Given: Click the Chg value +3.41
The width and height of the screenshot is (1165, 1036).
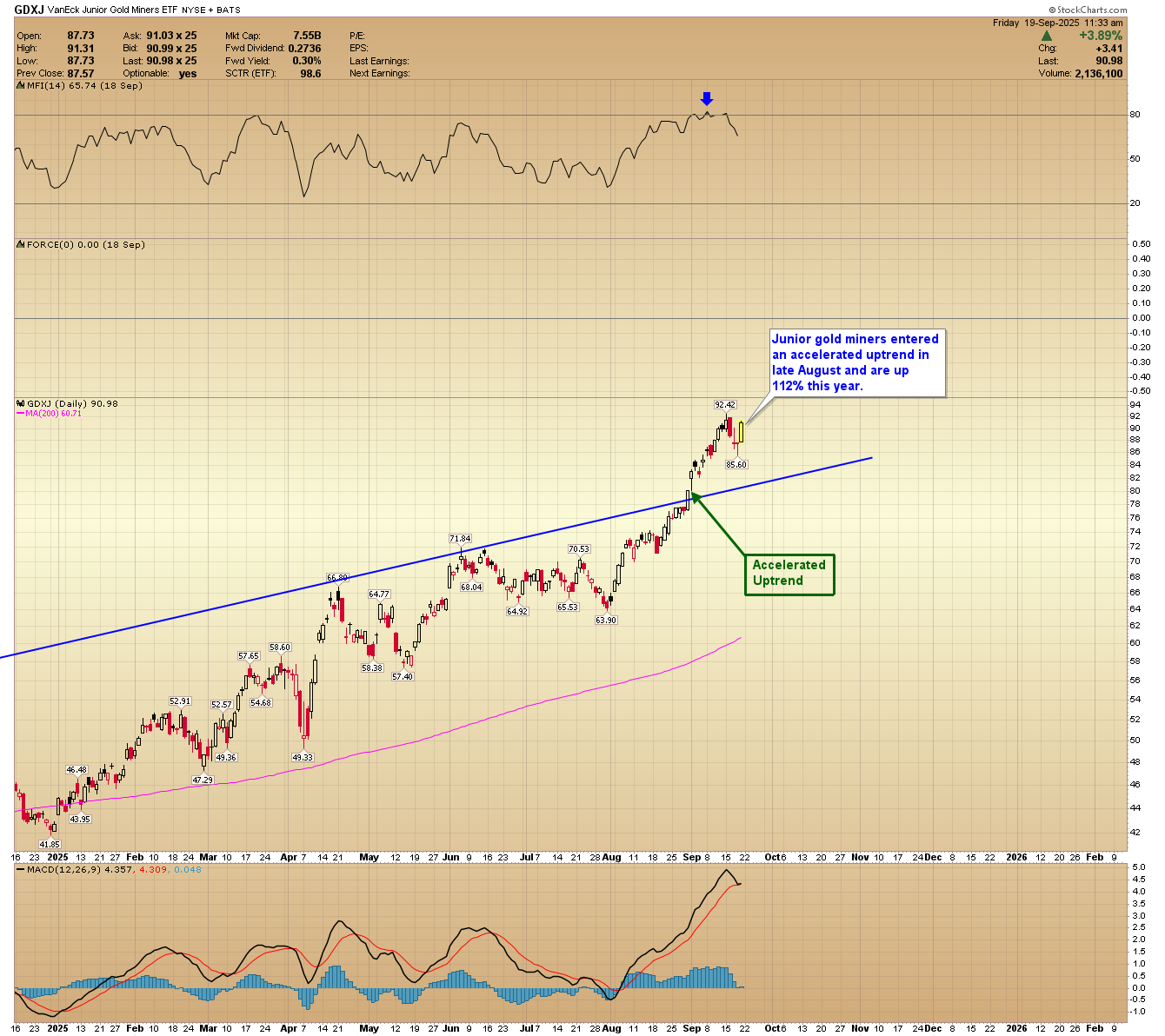Looking at the screenshot, I should click(1108, 49).
